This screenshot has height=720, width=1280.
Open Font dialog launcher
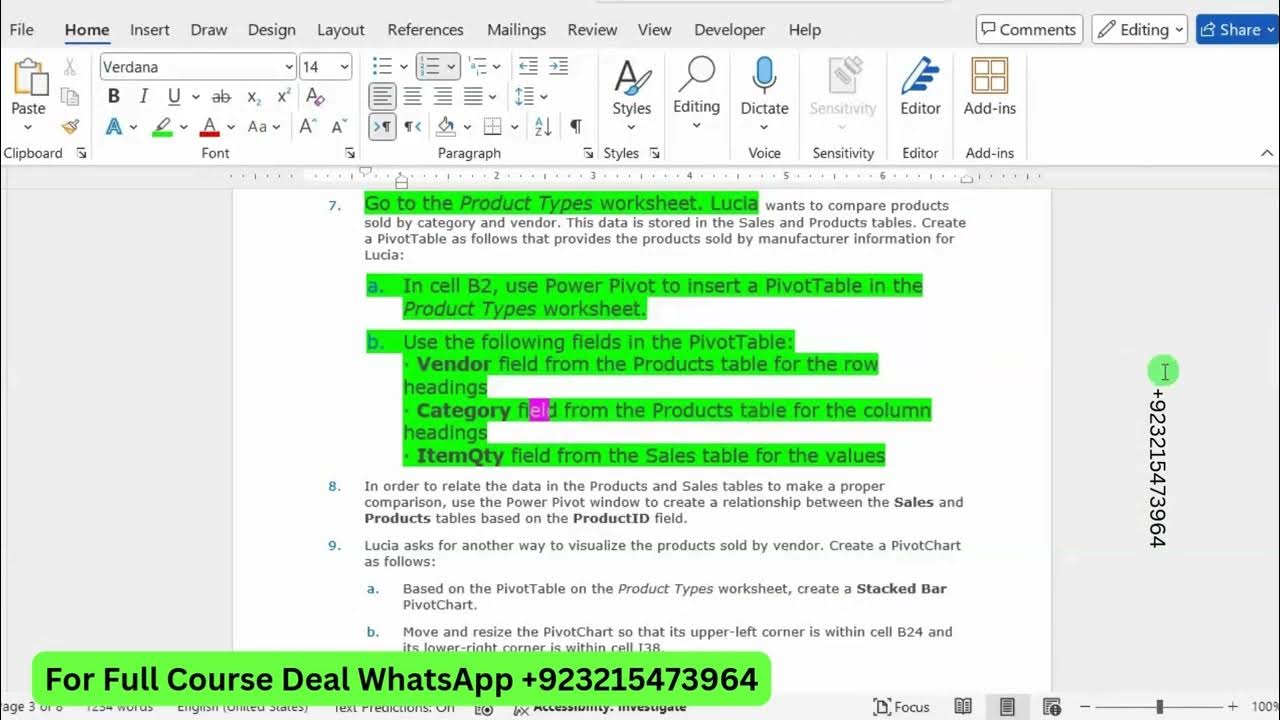(350, 154)
